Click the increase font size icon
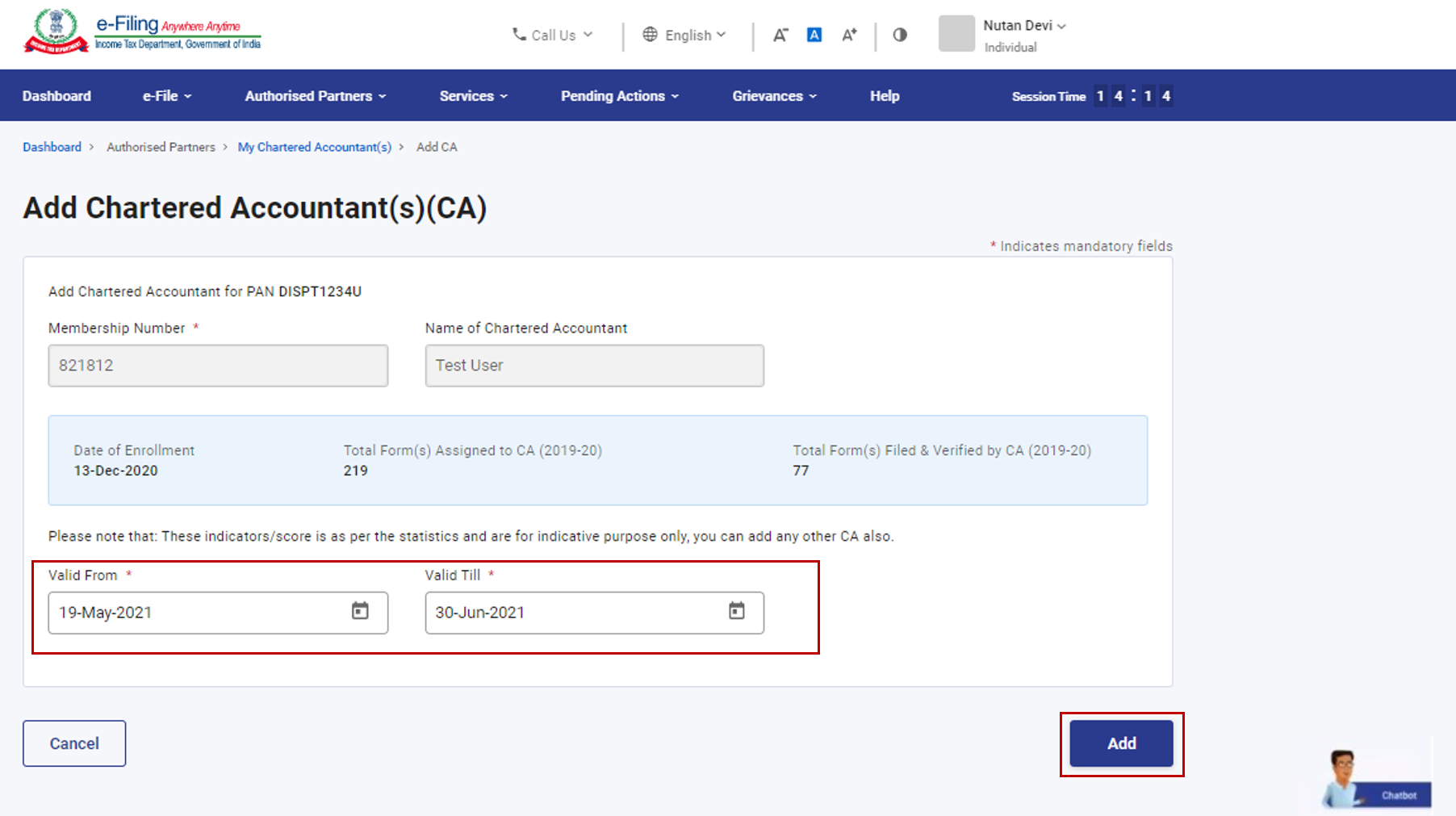This screenshot has width=1456, height=816. coord(849,35)
